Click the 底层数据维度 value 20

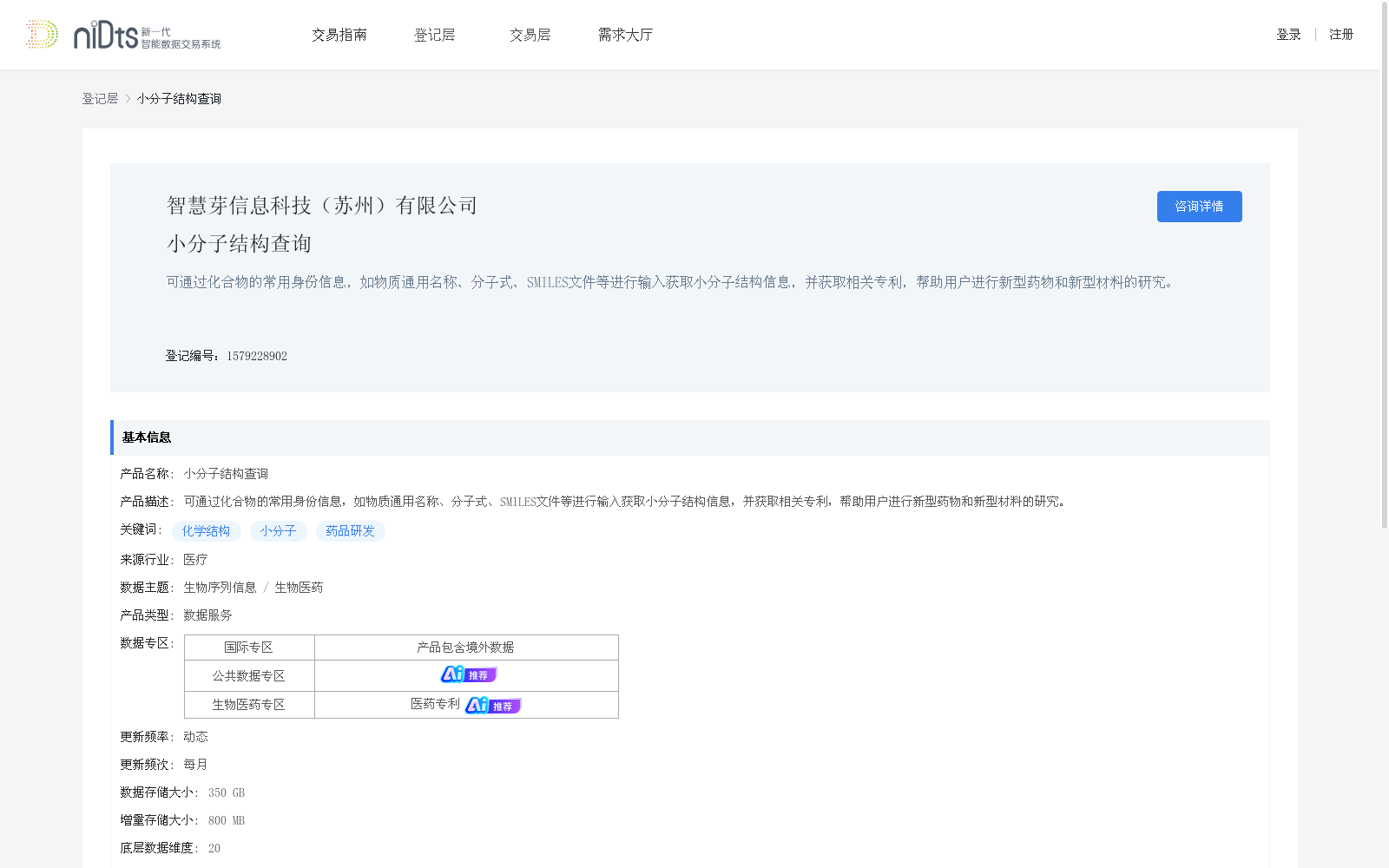[214, 848]
